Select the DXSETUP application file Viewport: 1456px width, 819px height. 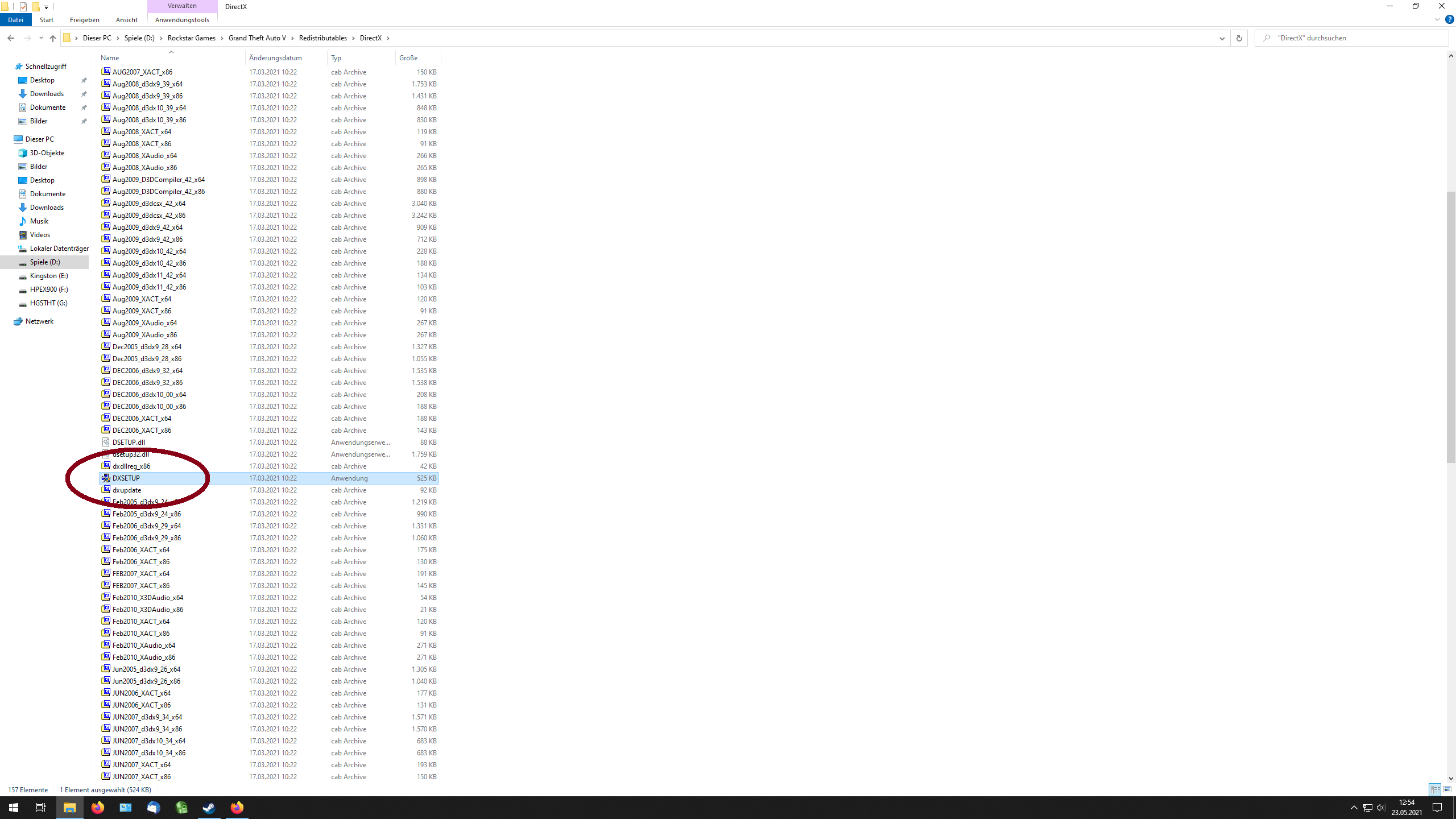pos(126,478)
